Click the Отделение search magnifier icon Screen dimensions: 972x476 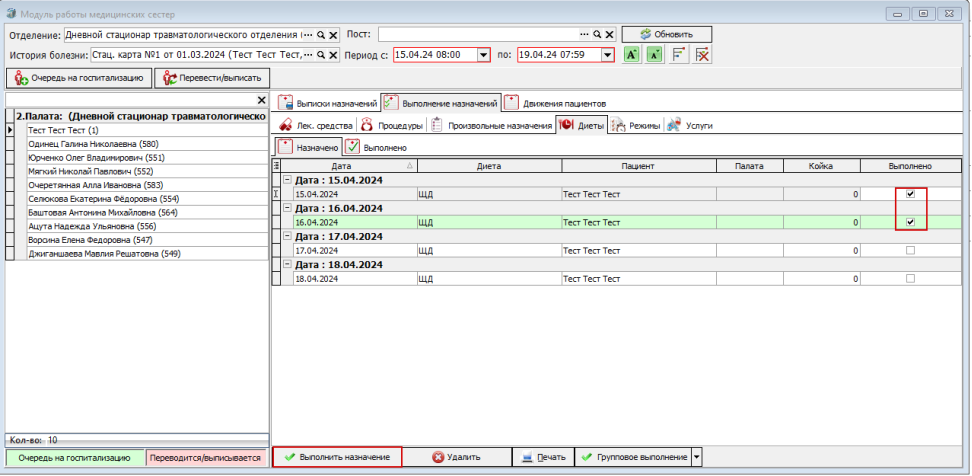tap(321, 35)
